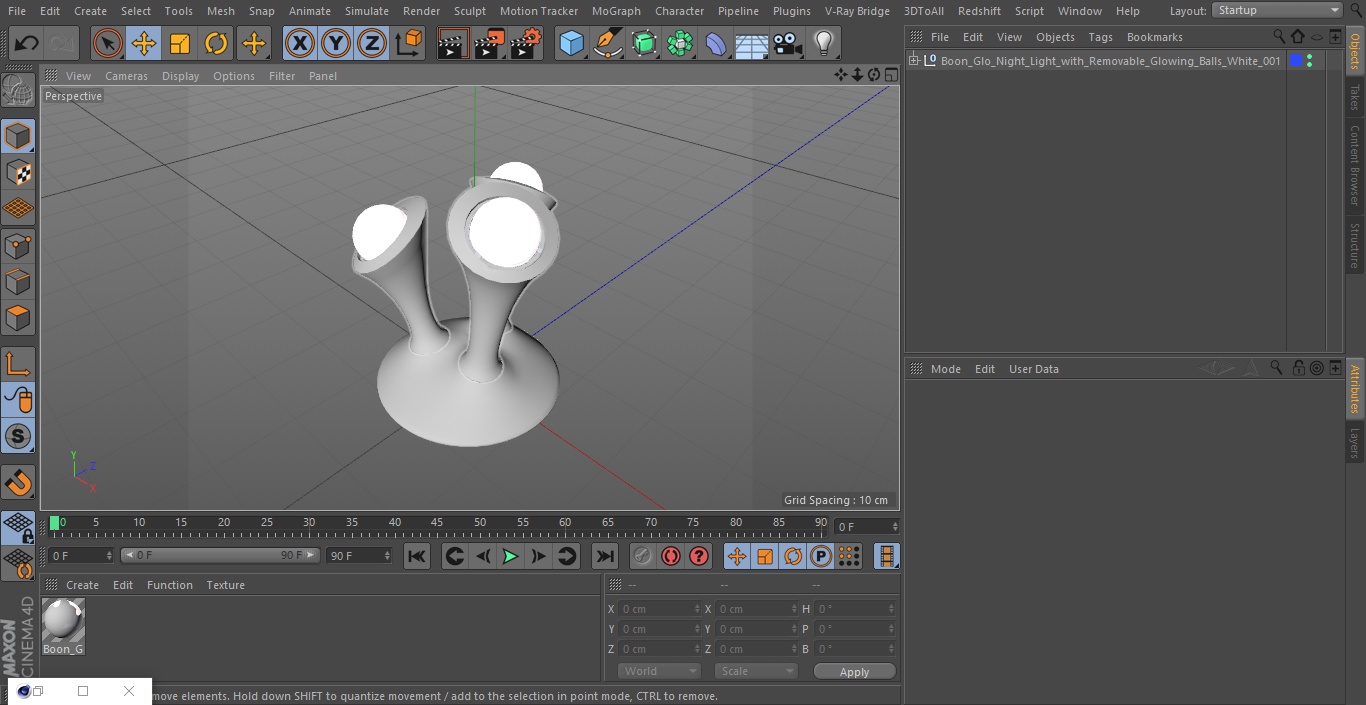Click the timeline preview range slider
1366x705 pixels.
point(220,555)
